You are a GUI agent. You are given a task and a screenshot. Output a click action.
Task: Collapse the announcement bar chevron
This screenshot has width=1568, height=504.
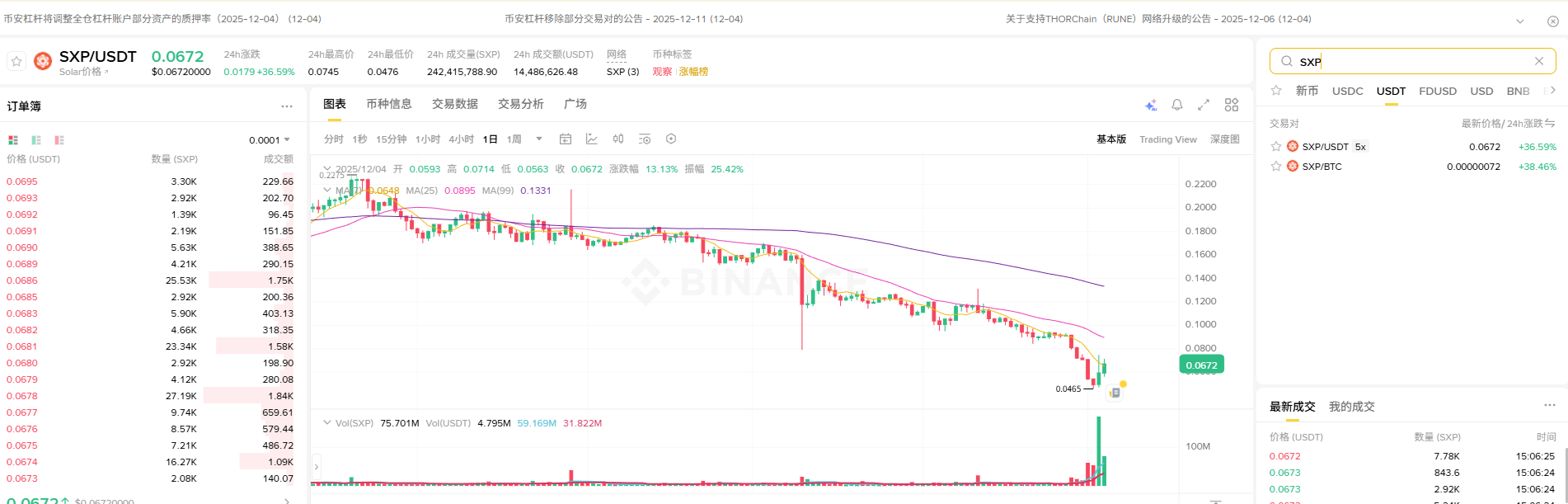point(1520,21)
